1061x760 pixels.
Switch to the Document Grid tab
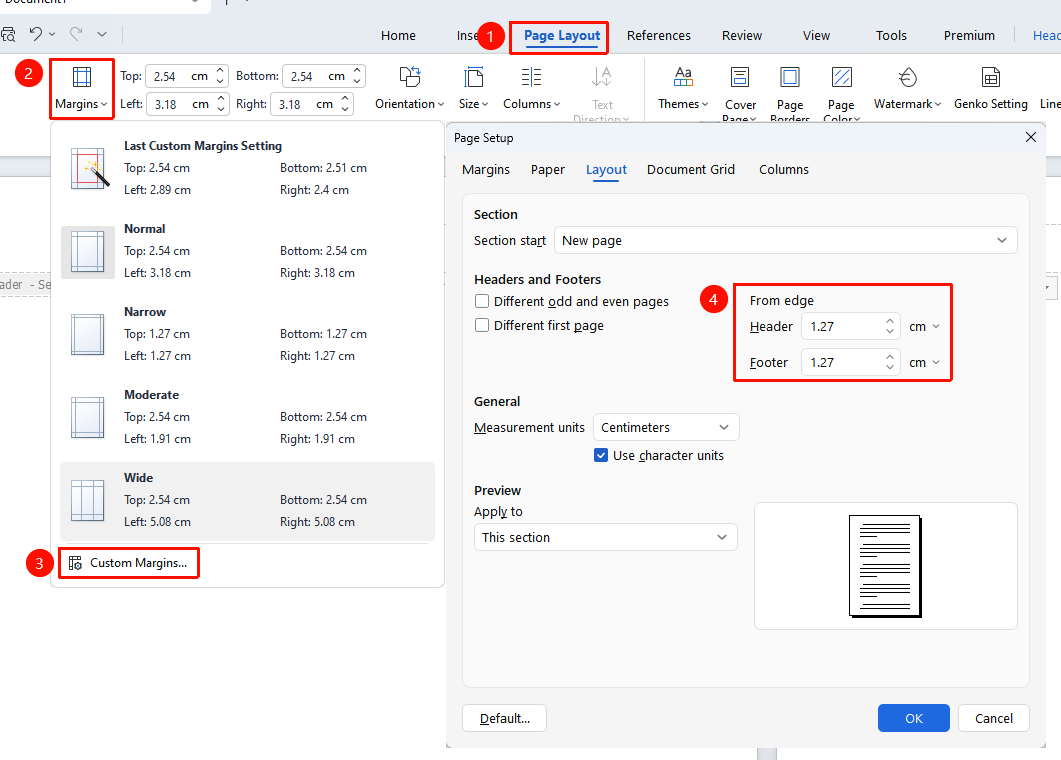tap(691, 170)
